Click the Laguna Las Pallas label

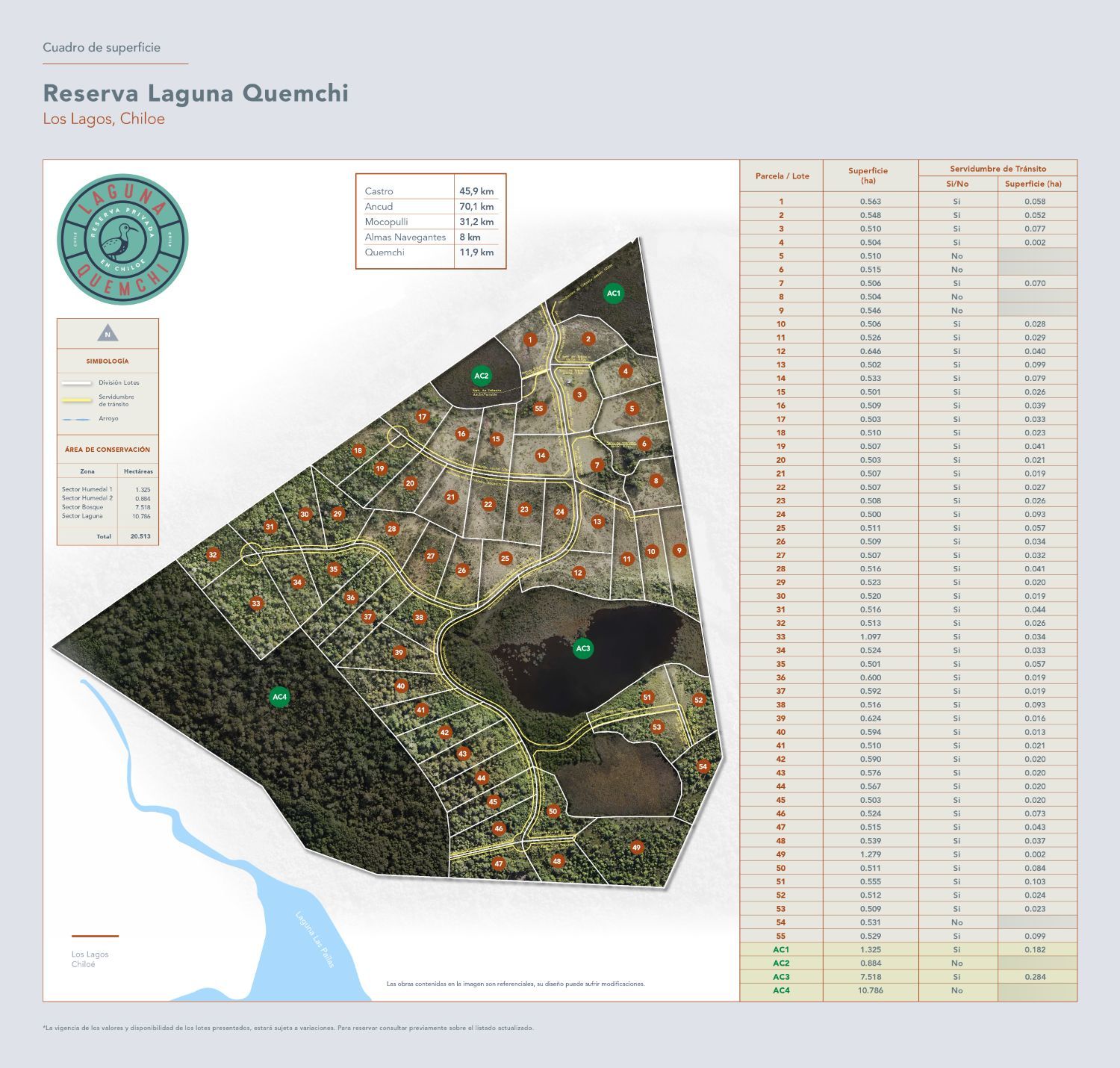click(314, 940)
